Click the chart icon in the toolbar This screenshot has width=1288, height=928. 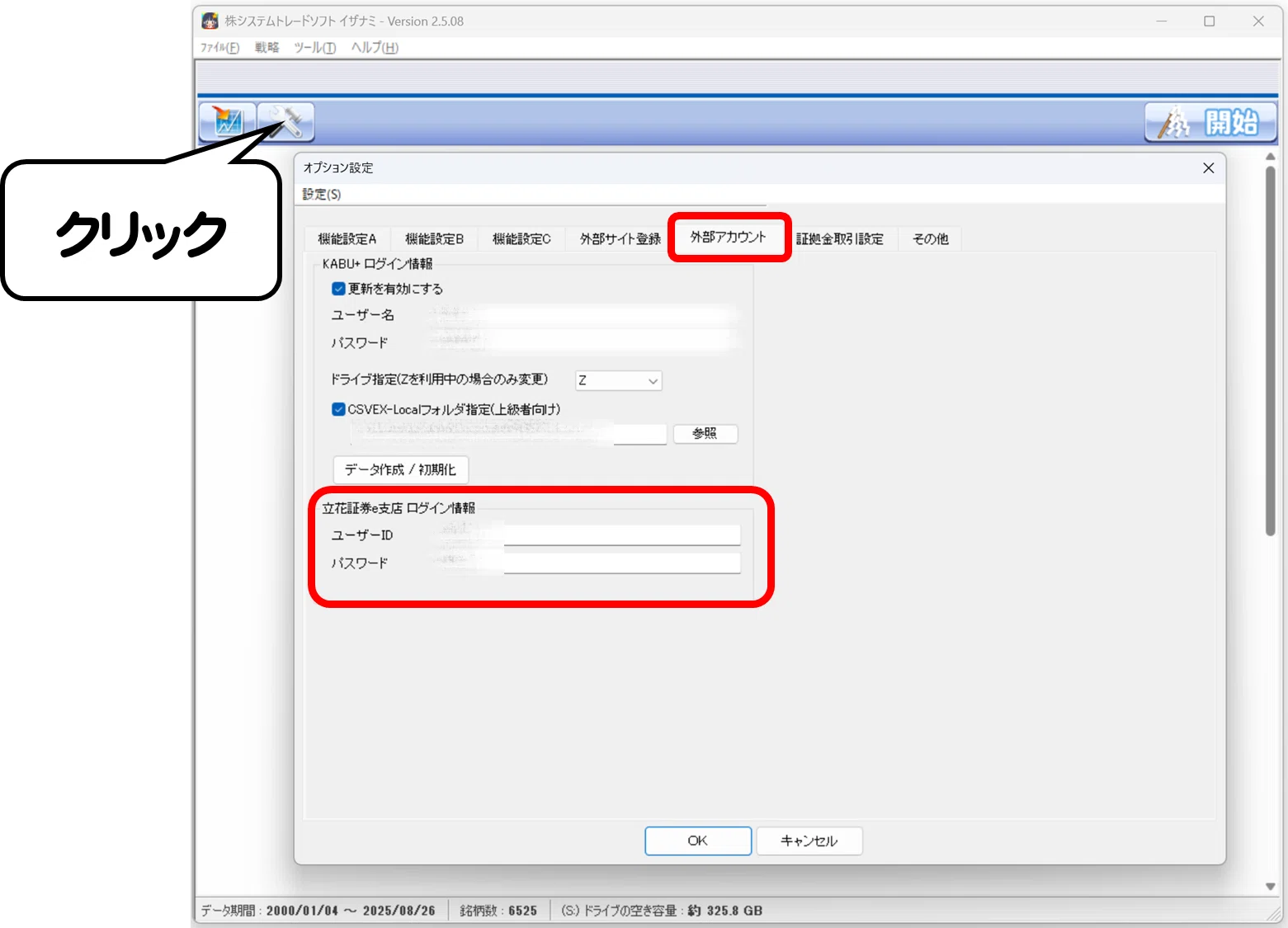228,122
